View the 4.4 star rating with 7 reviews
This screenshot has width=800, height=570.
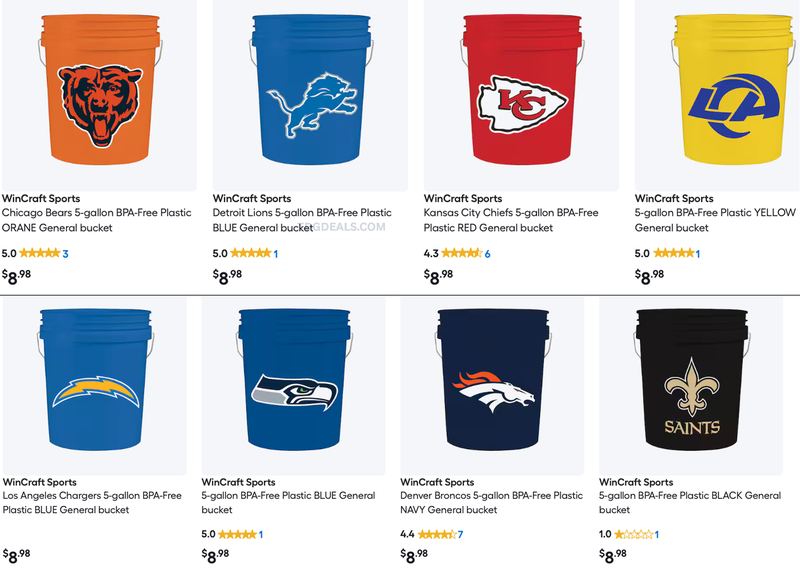point(431,534)
